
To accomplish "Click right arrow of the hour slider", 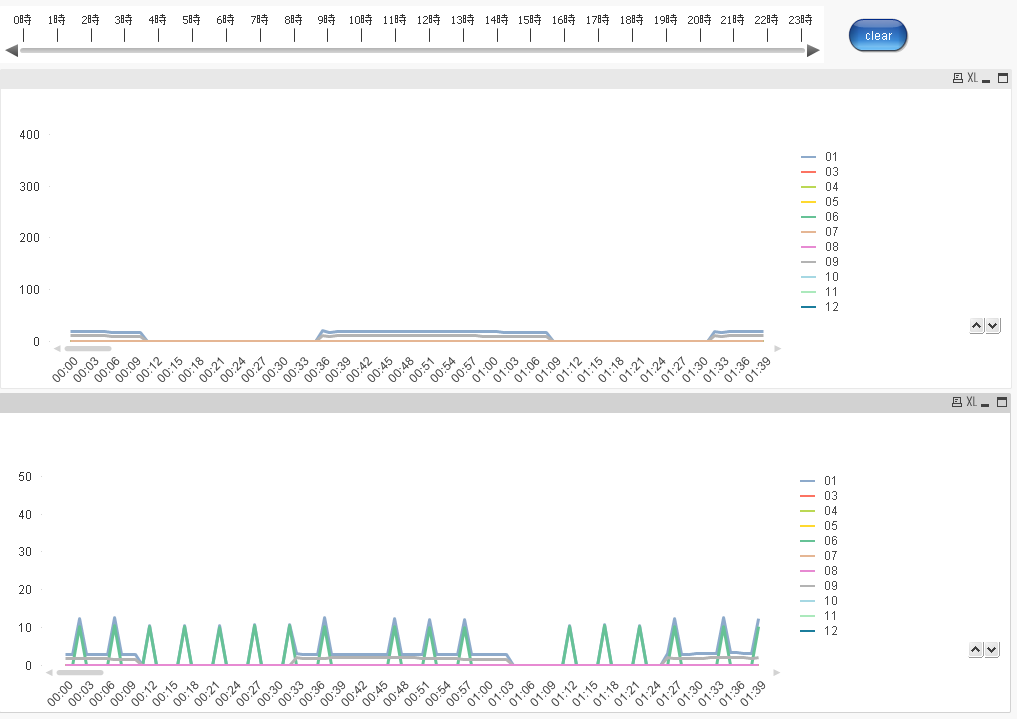I will pyautogui.click(x=813, y=50).
